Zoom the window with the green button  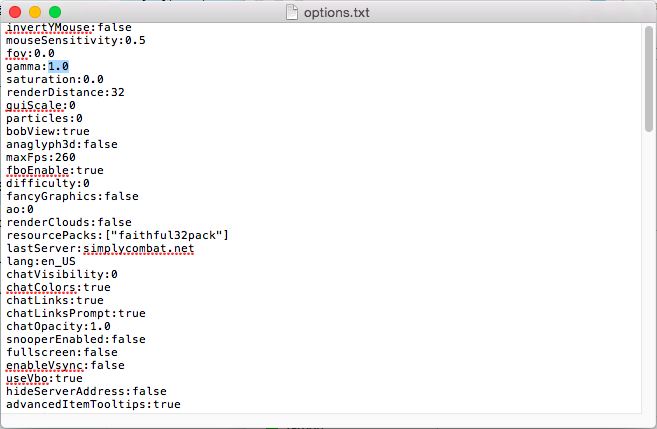coord(55,11)
